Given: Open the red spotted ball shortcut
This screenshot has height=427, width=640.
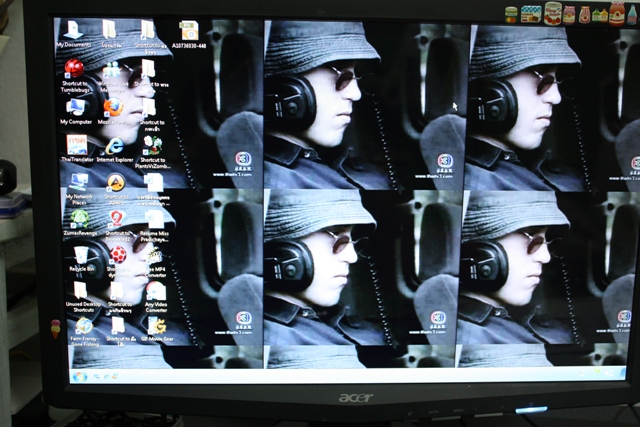Looking at the screenshot, I should pyautogui.click(x=118, y=261).
